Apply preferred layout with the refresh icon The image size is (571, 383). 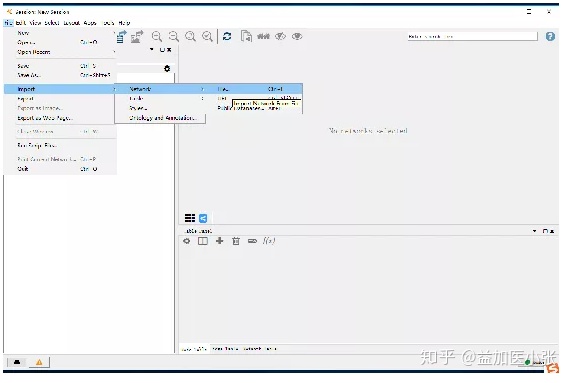pyautogui.click(x=227, y=36)
